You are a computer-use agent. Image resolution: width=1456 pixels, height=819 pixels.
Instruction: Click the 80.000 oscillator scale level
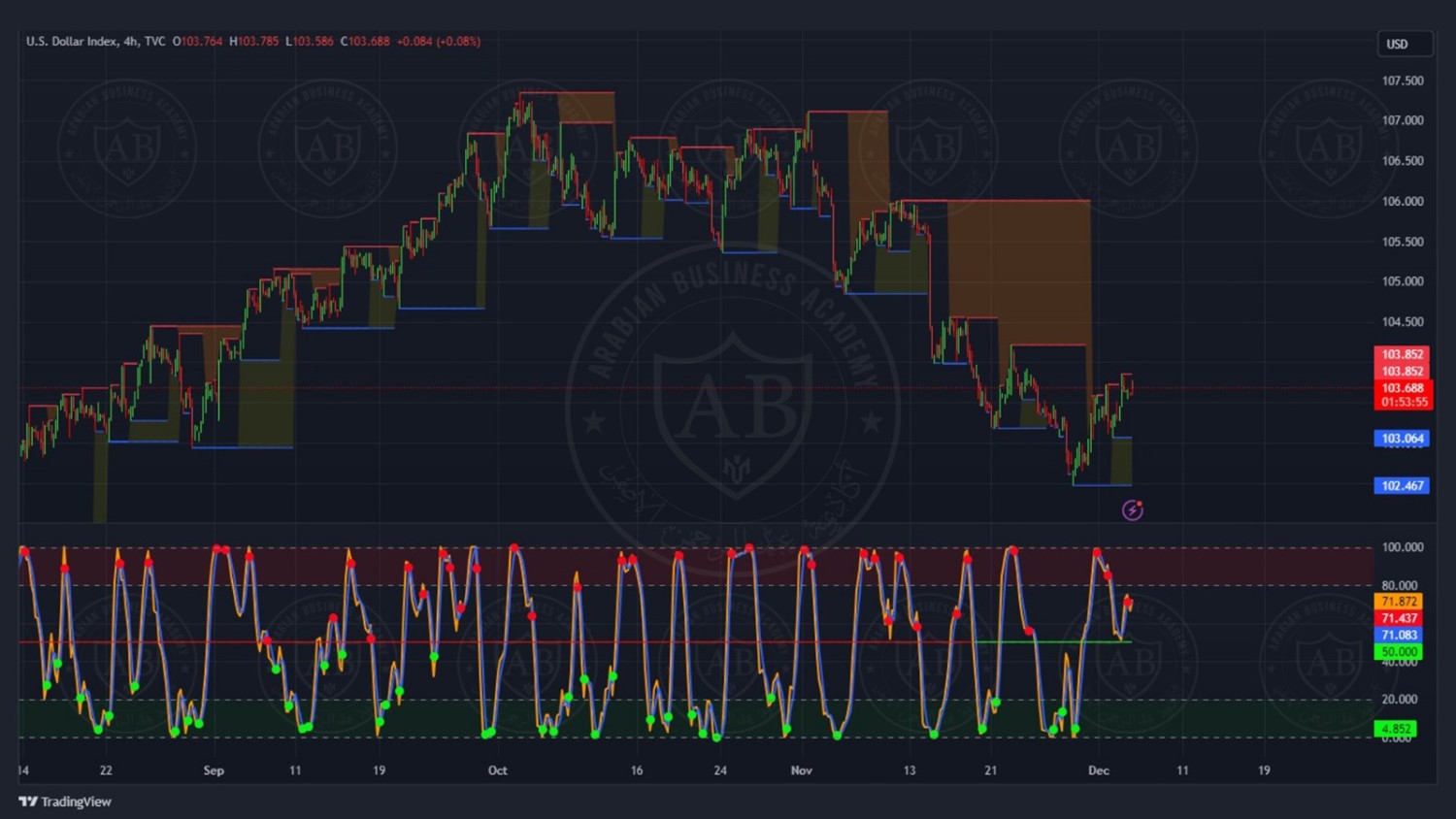point(1399,585)
